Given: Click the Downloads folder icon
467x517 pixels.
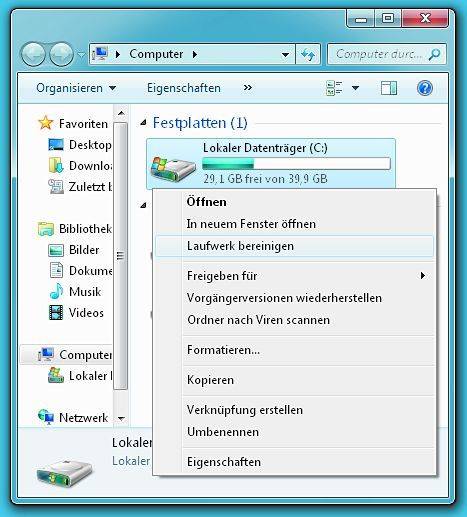Looking at the screenshot, I should (x=56, y=165).
